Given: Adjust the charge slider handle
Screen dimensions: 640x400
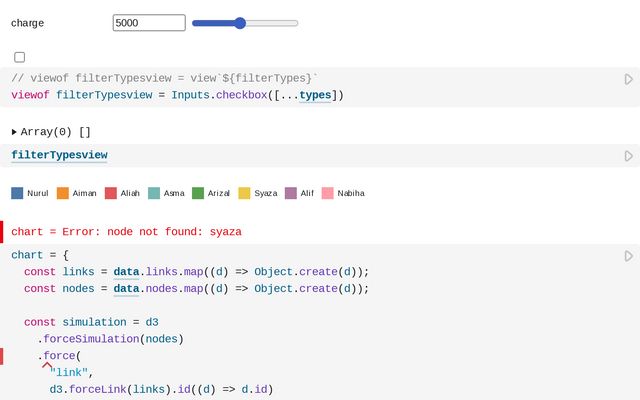Looking at the screenshot, I should [x=240, y=23].
